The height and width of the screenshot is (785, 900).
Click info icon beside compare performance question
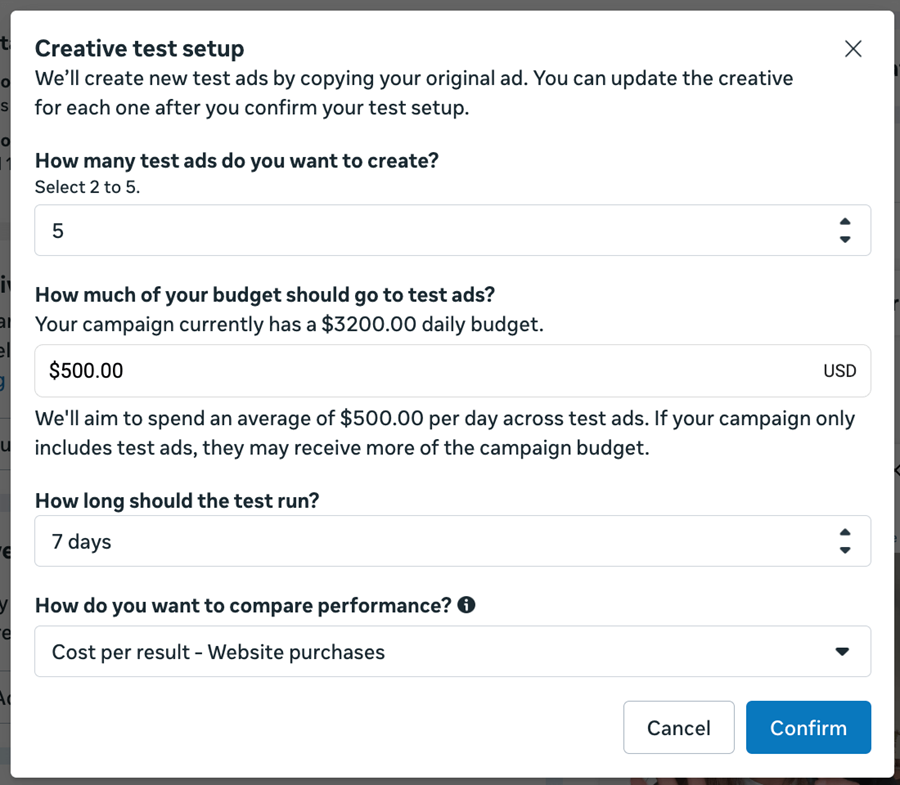(x=466, y=605)
